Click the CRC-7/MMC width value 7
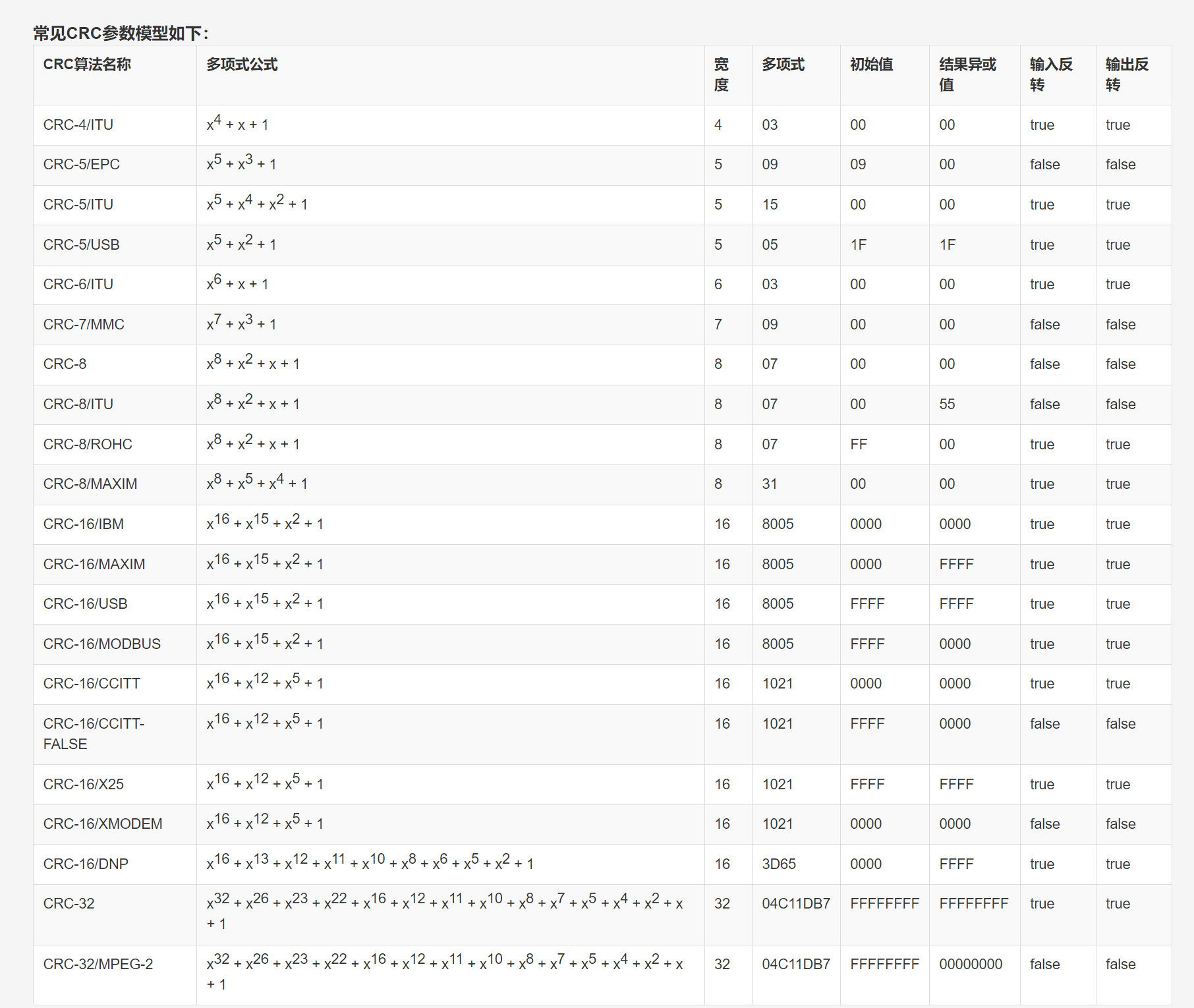This screenshot has width=1194, height=1008. tap(718, 325)
